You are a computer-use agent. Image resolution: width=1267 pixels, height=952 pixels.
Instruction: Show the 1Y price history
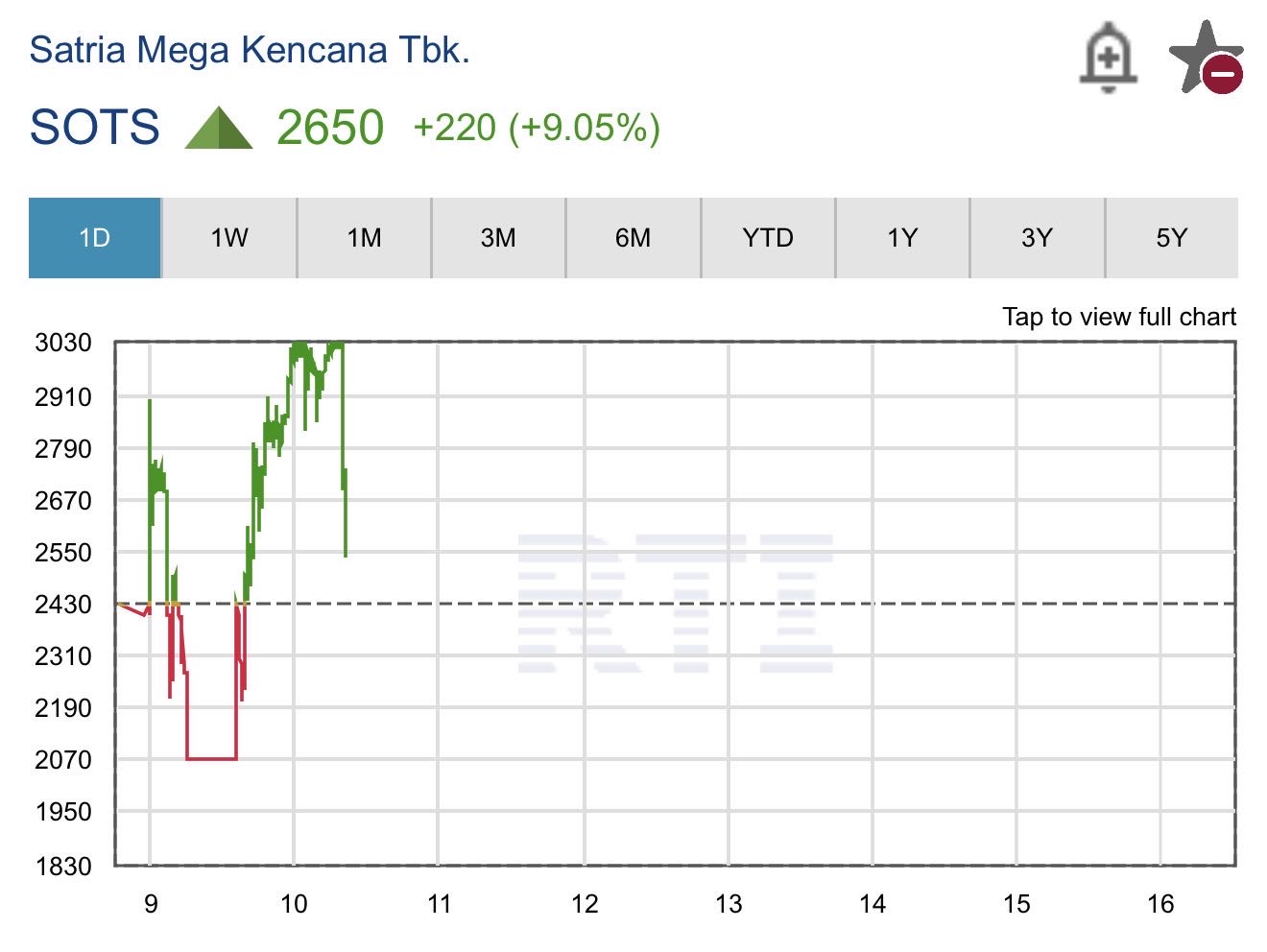click(x=902, y=238)
